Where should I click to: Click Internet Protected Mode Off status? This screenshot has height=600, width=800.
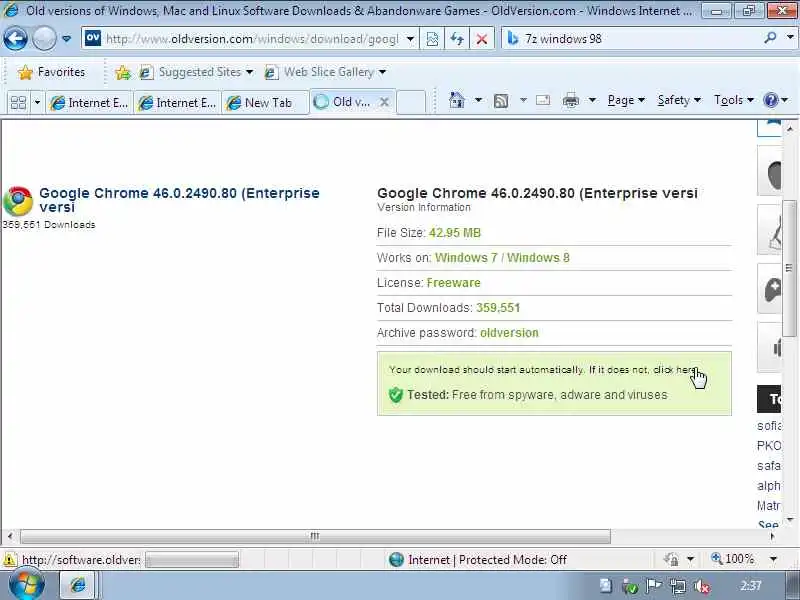[478, 560]
